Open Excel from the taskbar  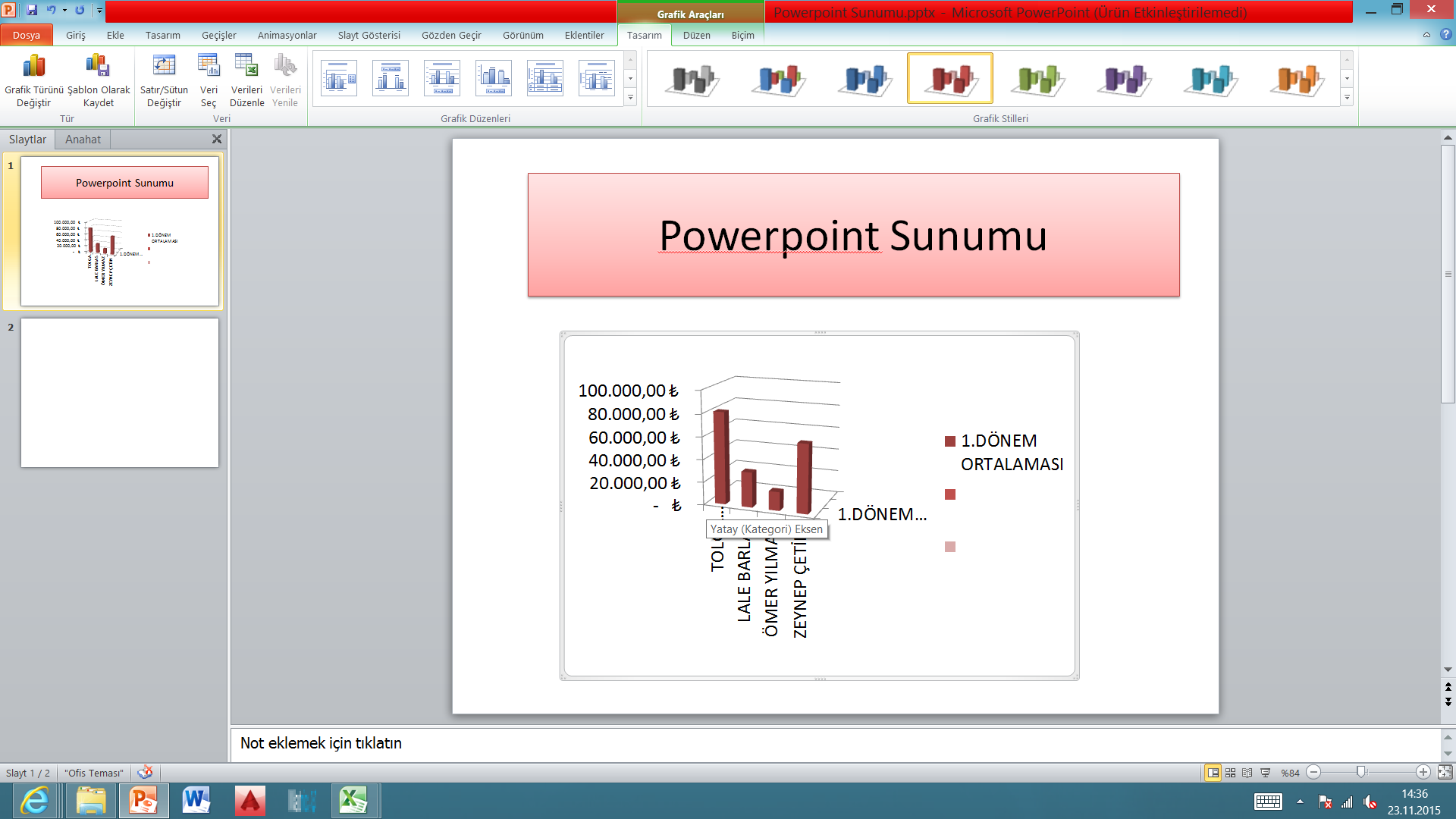[x=353, y=801]
